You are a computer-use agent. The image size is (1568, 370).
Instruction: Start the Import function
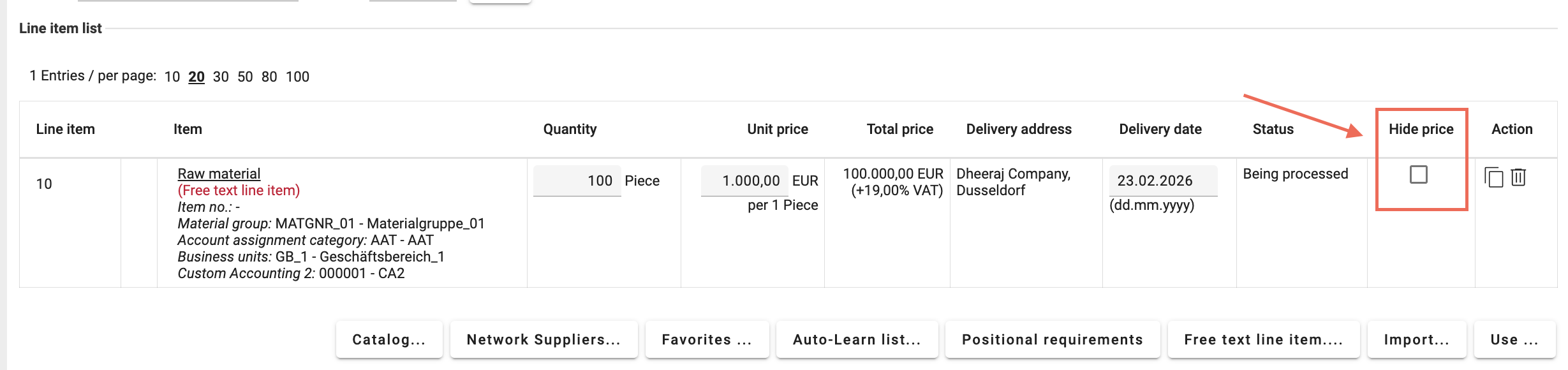tap(1417, 339)
